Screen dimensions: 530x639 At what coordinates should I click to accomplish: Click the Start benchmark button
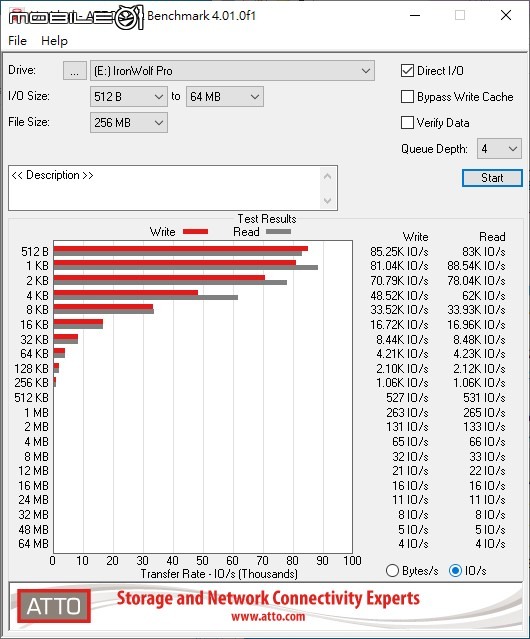pyautogui.click(x=492, y=178)
